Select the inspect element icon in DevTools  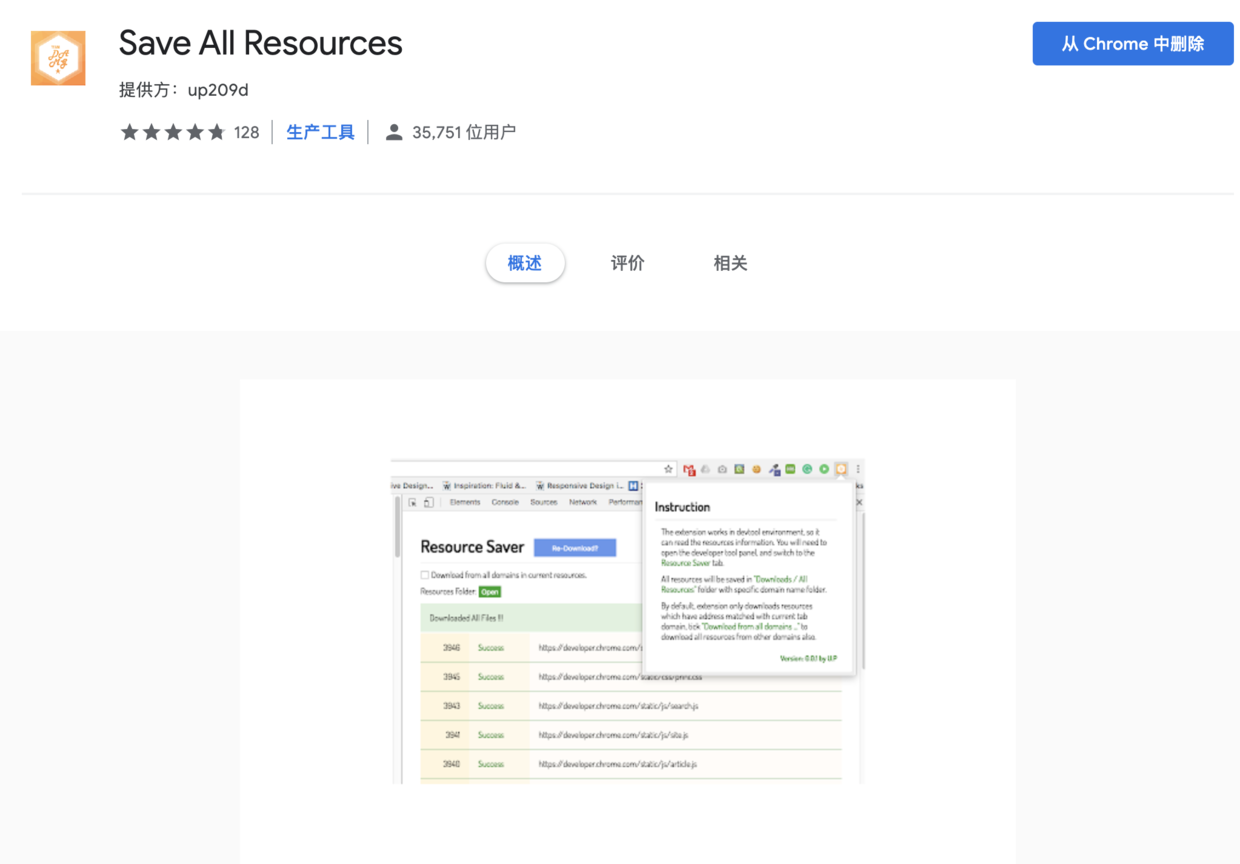pyautogui.click(x=413, y=502)
